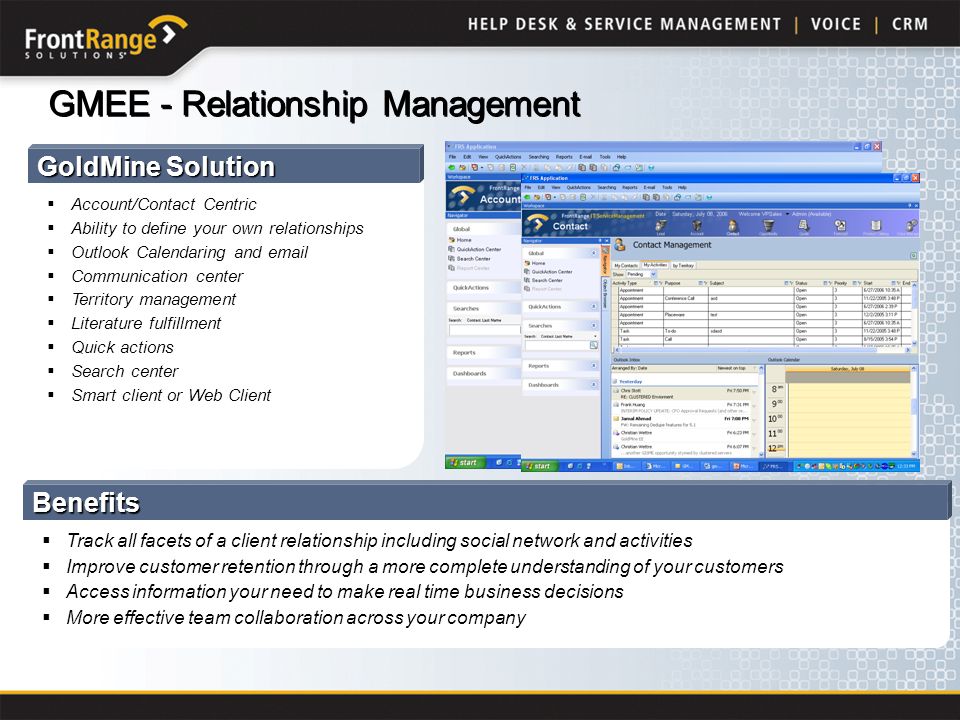
Task: Open Home in the back Account window Navigator
Action: [x=460, y=240]
